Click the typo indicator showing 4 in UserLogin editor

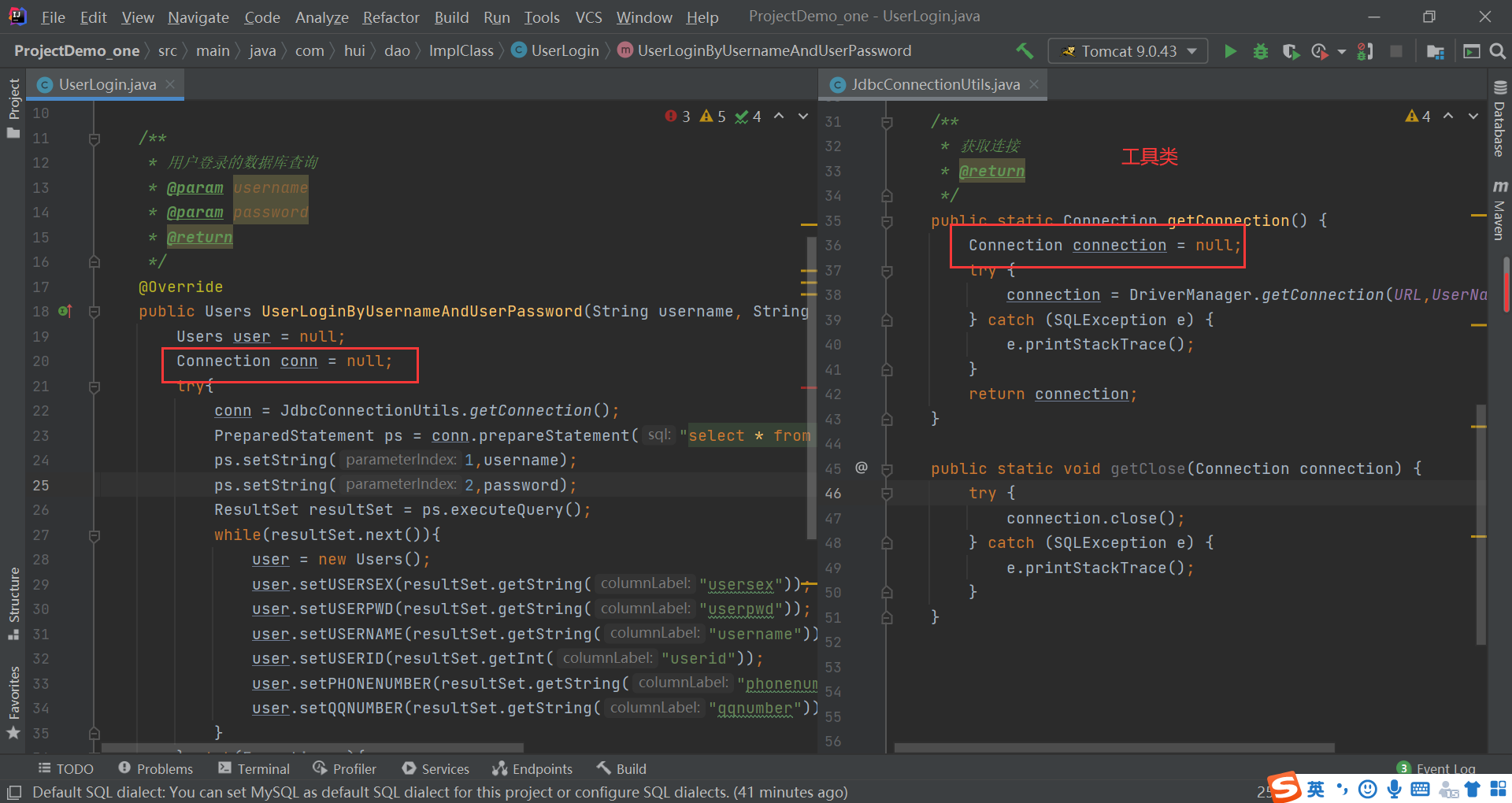[748, 117]
